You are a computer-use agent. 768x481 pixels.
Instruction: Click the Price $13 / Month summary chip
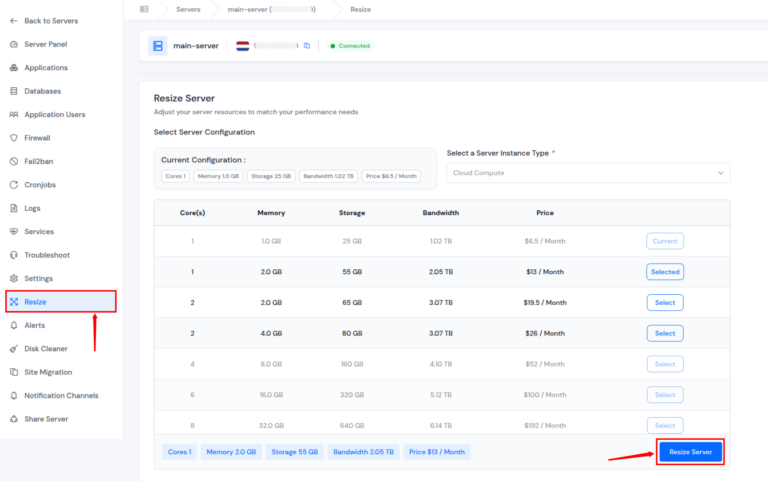point(437,452)
